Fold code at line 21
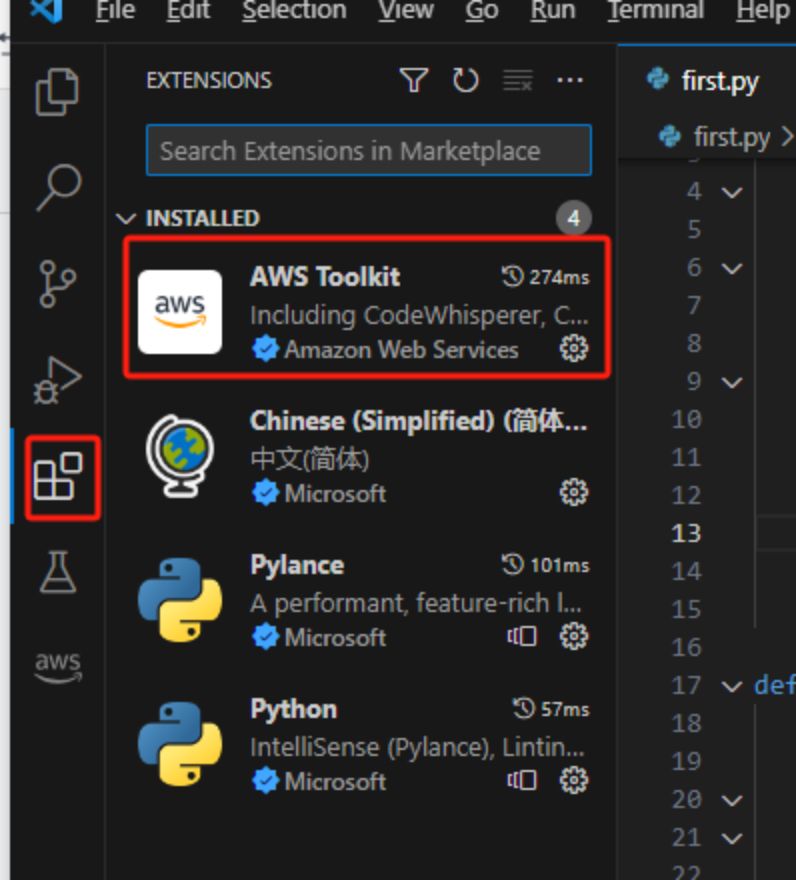 [732, 838]
